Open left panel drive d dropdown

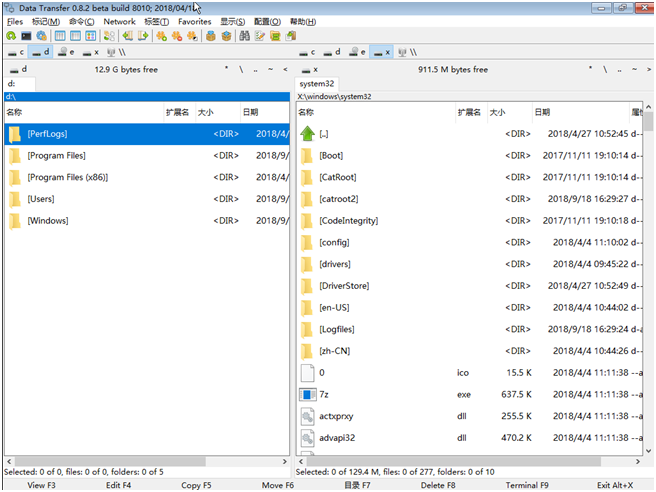pyautogui.click(x=18, y=70)
